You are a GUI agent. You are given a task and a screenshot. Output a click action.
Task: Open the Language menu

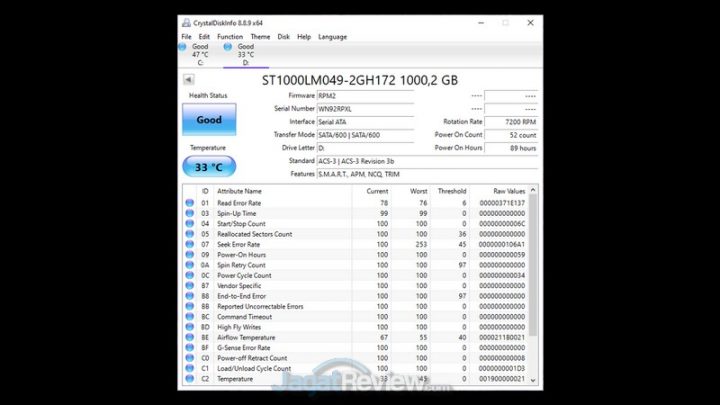332,37
